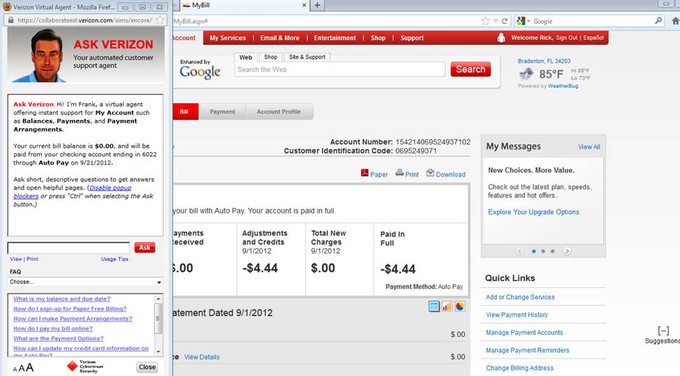Open a new tab with plus button
The height and width of the screenshot is (376, 680).
tap(317, 5)
